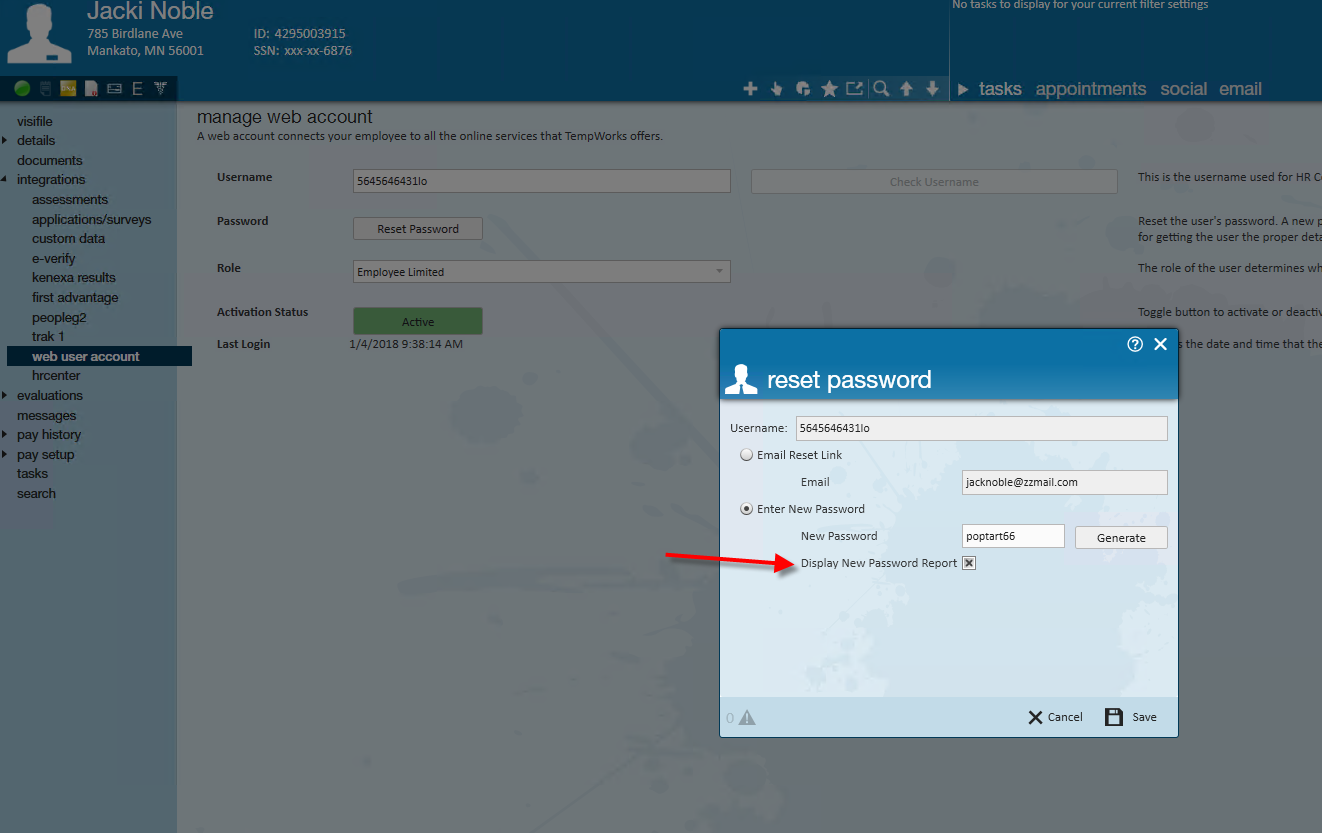Click the magnifying glass search icon
This screenshot has height=833, width=1322.
point(881,89)
